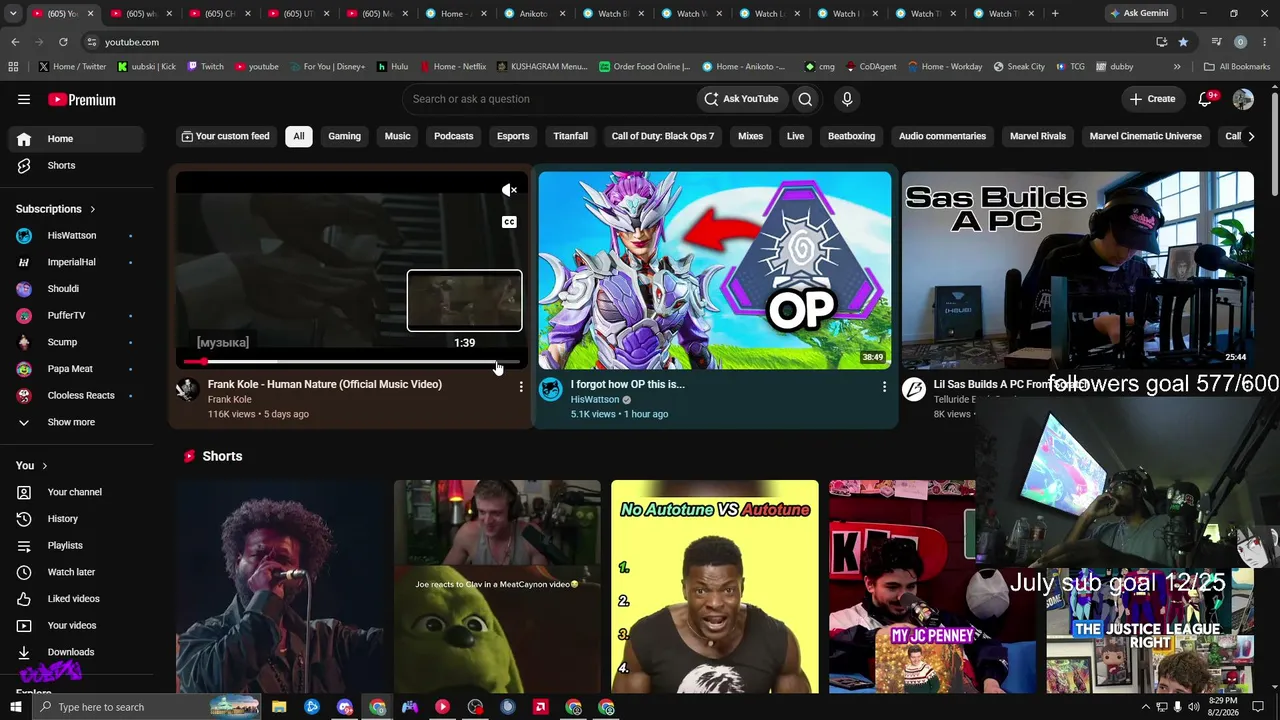Open the Home / Twitter bookmark
The width and height of the screenshot is (1280, 720).
click(x=72, y=67)
